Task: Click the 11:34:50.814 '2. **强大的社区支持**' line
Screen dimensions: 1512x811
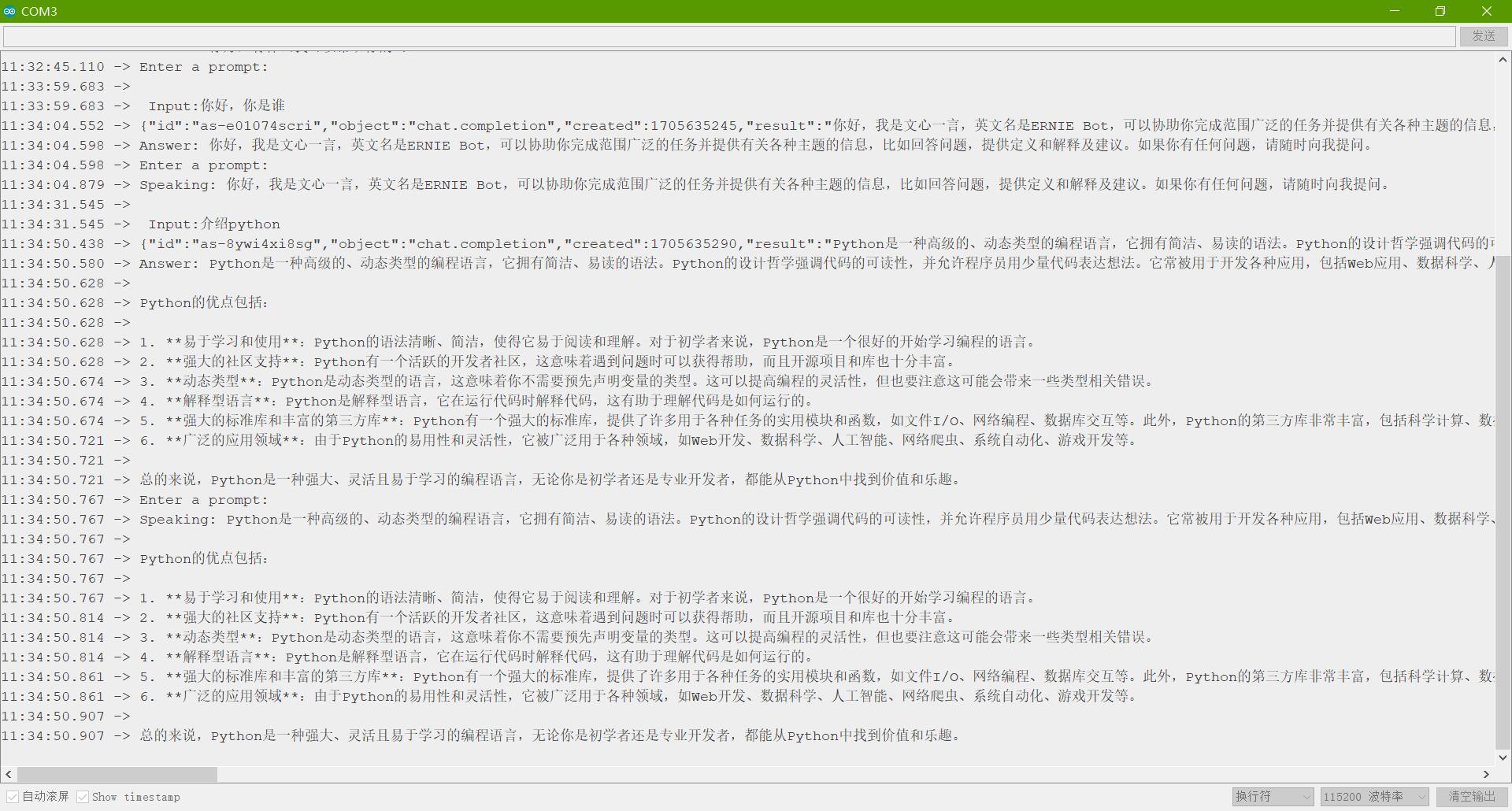Action: pos(480,618)
